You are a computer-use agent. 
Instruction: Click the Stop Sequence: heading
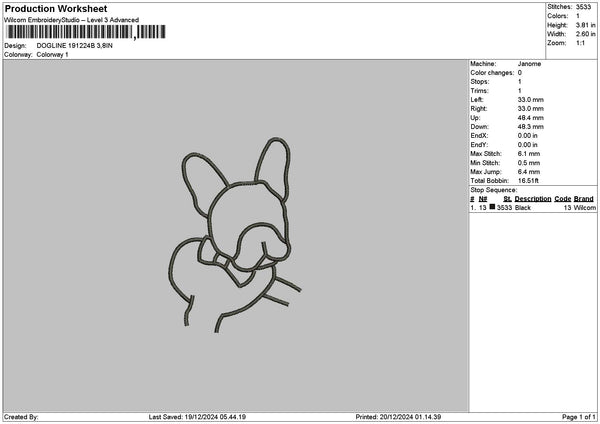(494, 190)
